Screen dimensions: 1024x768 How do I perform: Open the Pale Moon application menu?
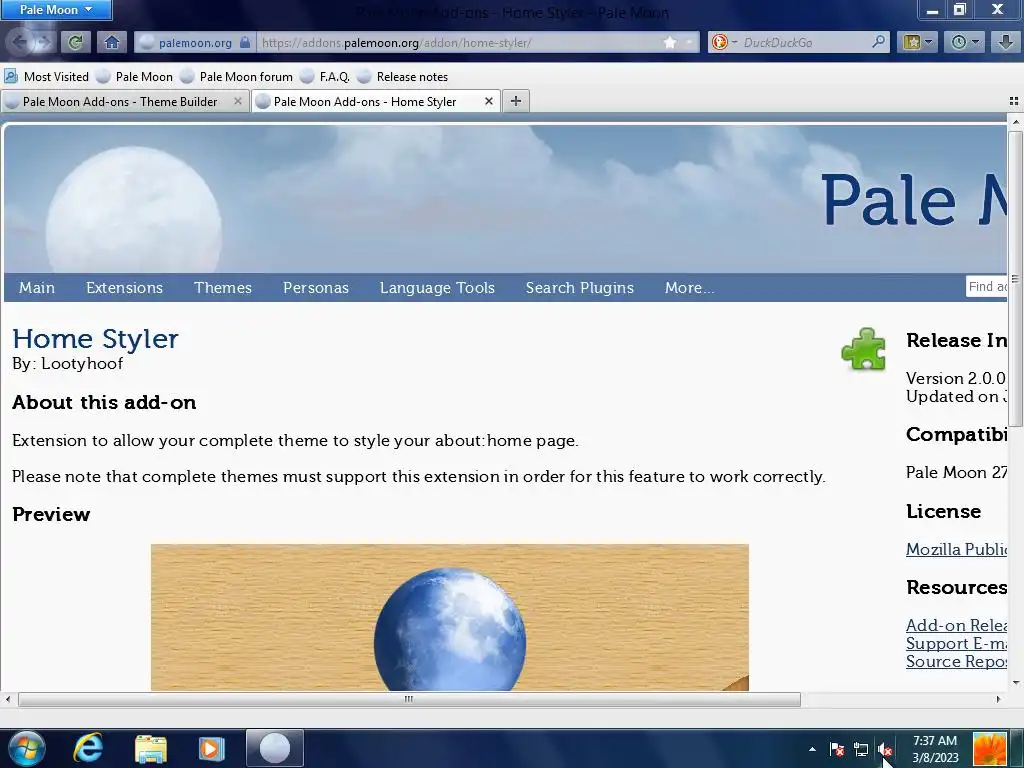[x=56, y=10]
